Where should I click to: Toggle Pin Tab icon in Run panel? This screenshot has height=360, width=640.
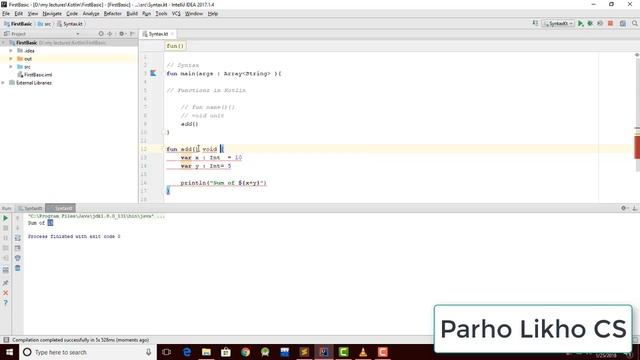(x=5, y=282)
